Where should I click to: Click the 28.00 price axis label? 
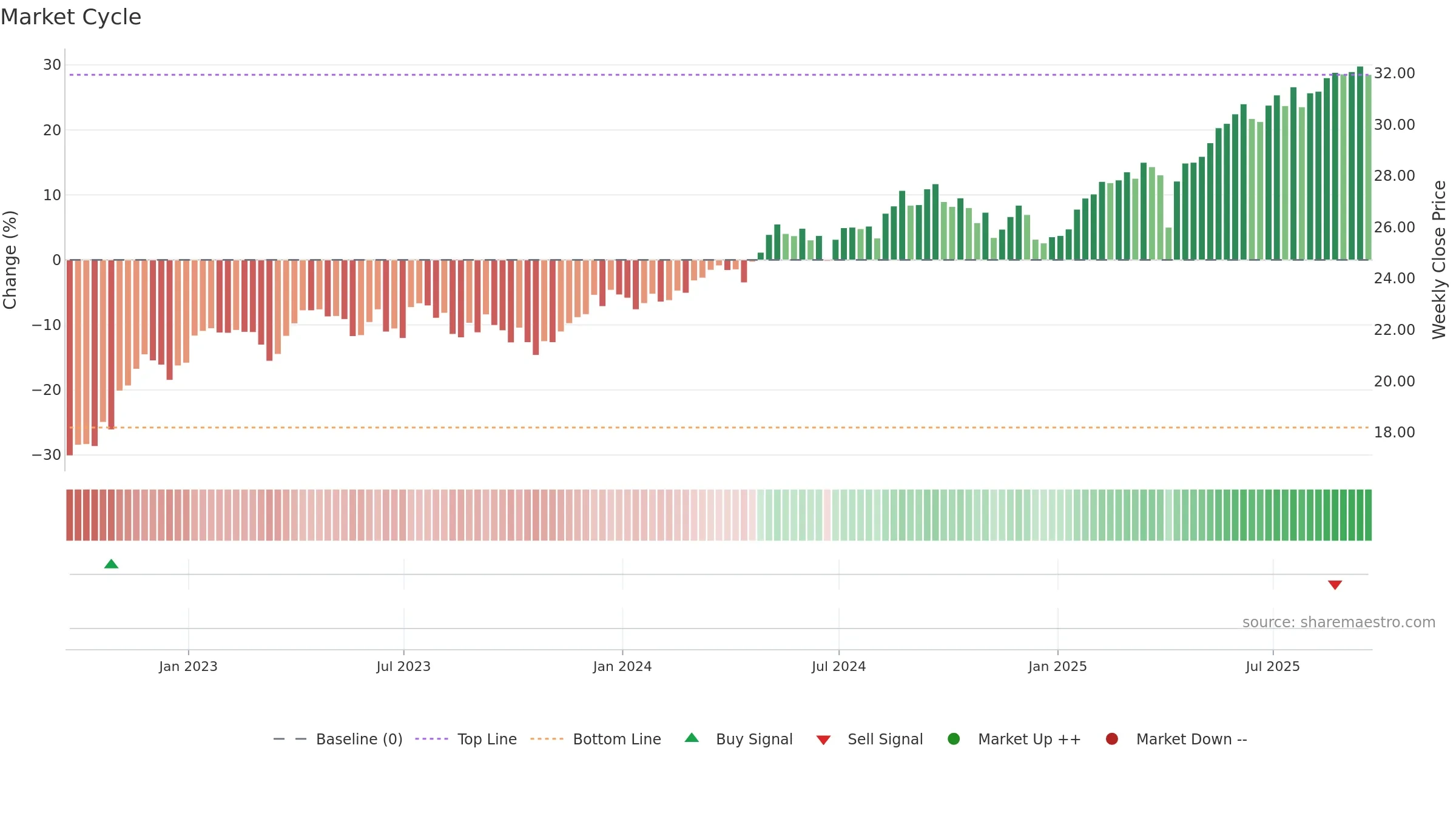coord(1394,176)
